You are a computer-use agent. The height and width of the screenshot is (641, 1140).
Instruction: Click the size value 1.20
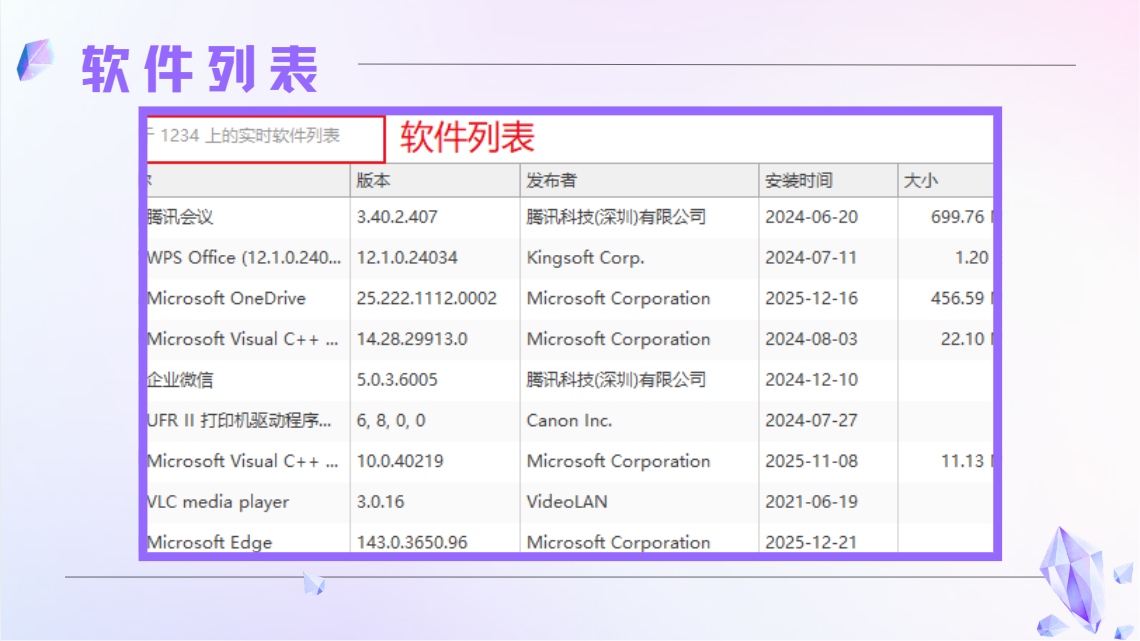972,257
